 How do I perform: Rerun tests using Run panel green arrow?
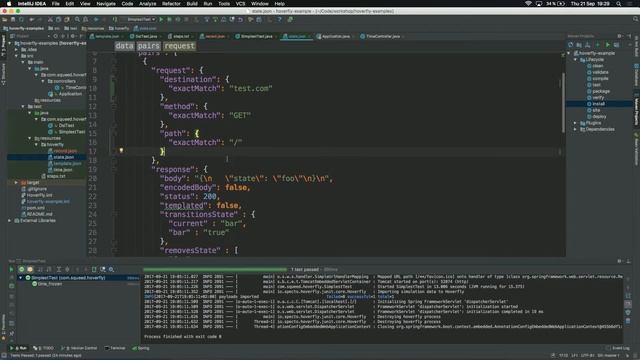(11, 269)
